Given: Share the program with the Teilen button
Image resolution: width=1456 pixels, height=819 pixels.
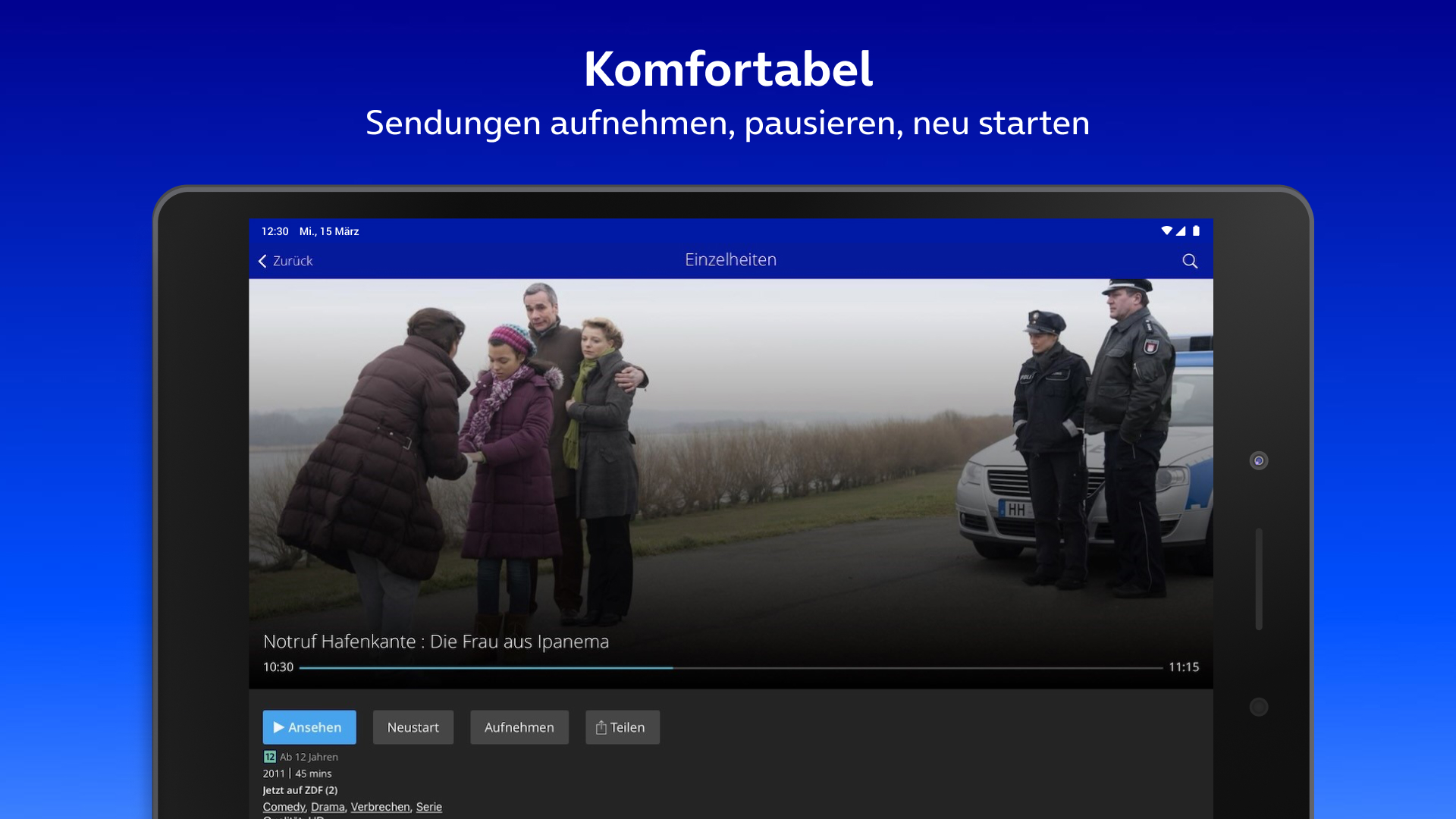Looking at the screenshot, I should tap(622, 726).
